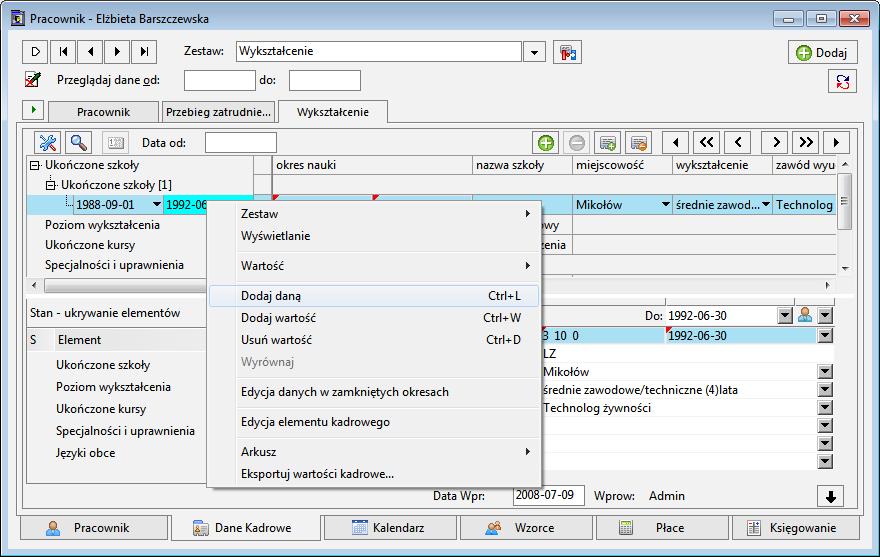The width and height of the screenshot is (880, 557).
Task: Collapse the top Ukończone szkoły tree node
Action: 35,165
